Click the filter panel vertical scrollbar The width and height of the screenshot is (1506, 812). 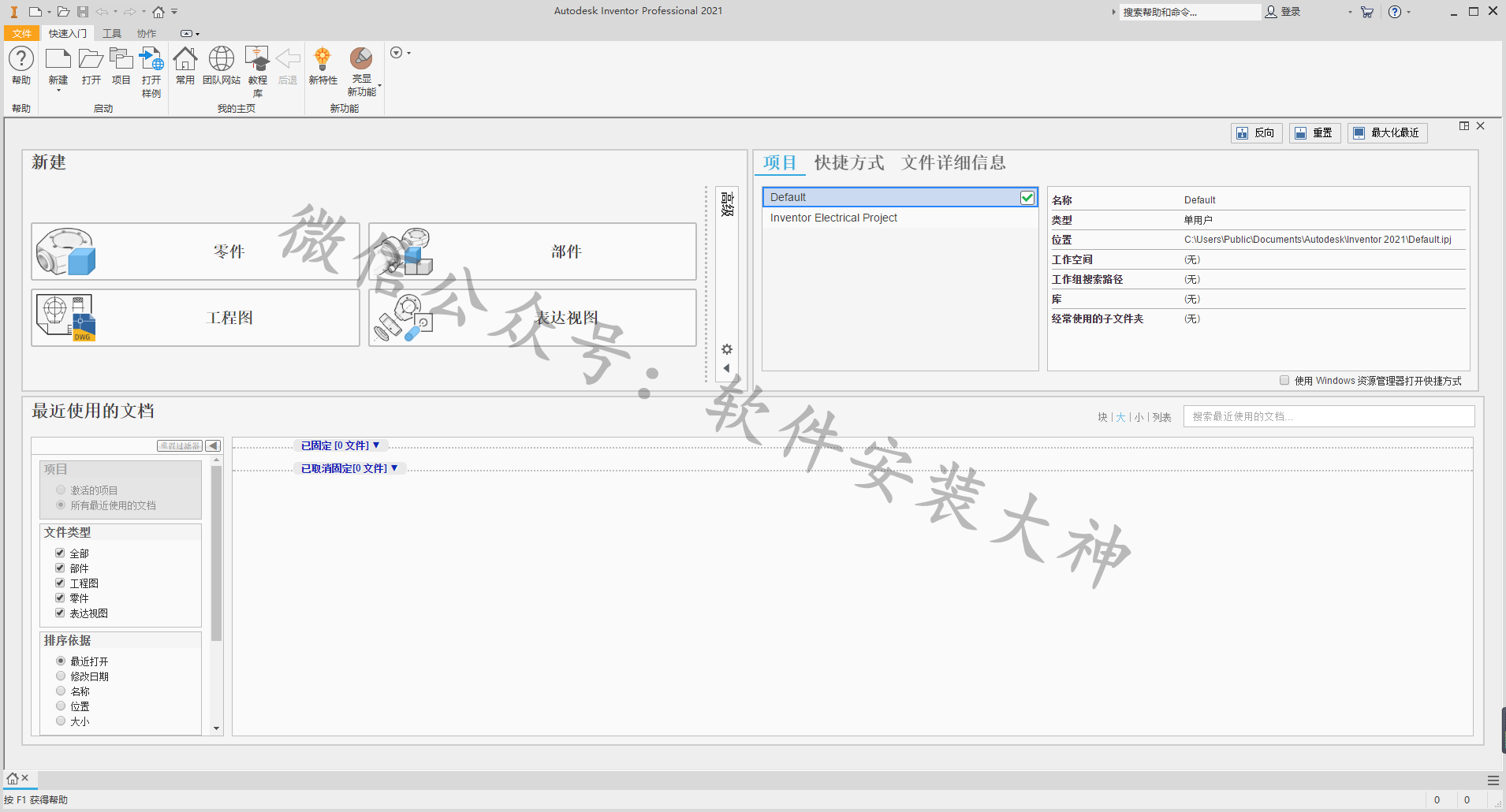(216, 555)
